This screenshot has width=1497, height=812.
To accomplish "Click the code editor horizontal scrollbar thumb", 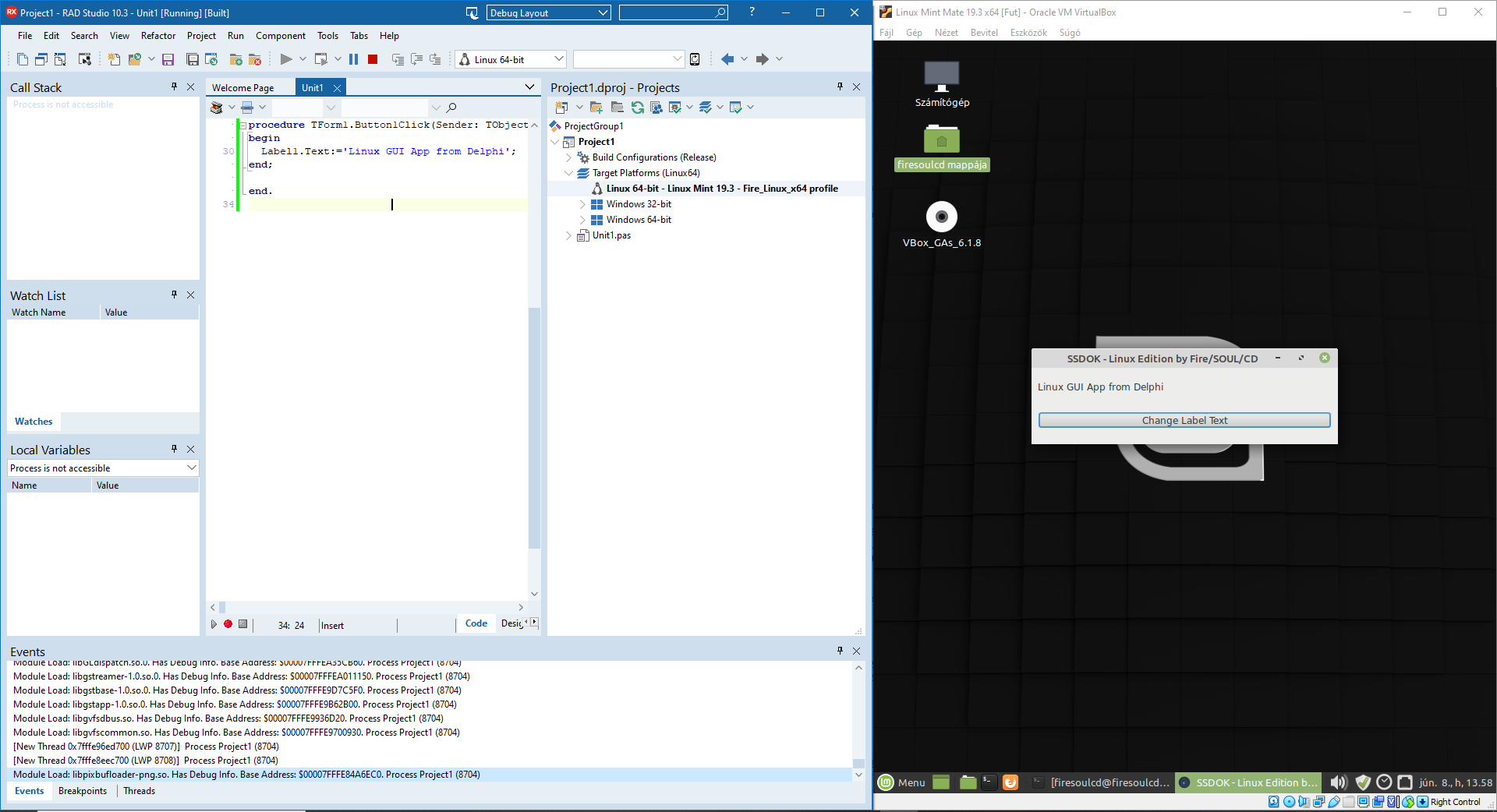I will click(x=222, y=607).
